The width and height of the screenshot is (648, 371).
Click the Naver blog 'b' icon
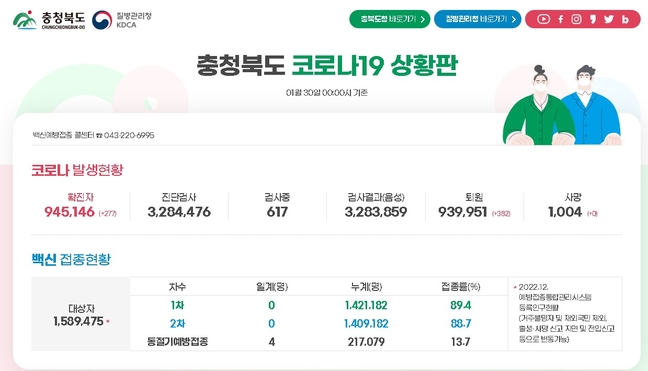tap(625, 19)
